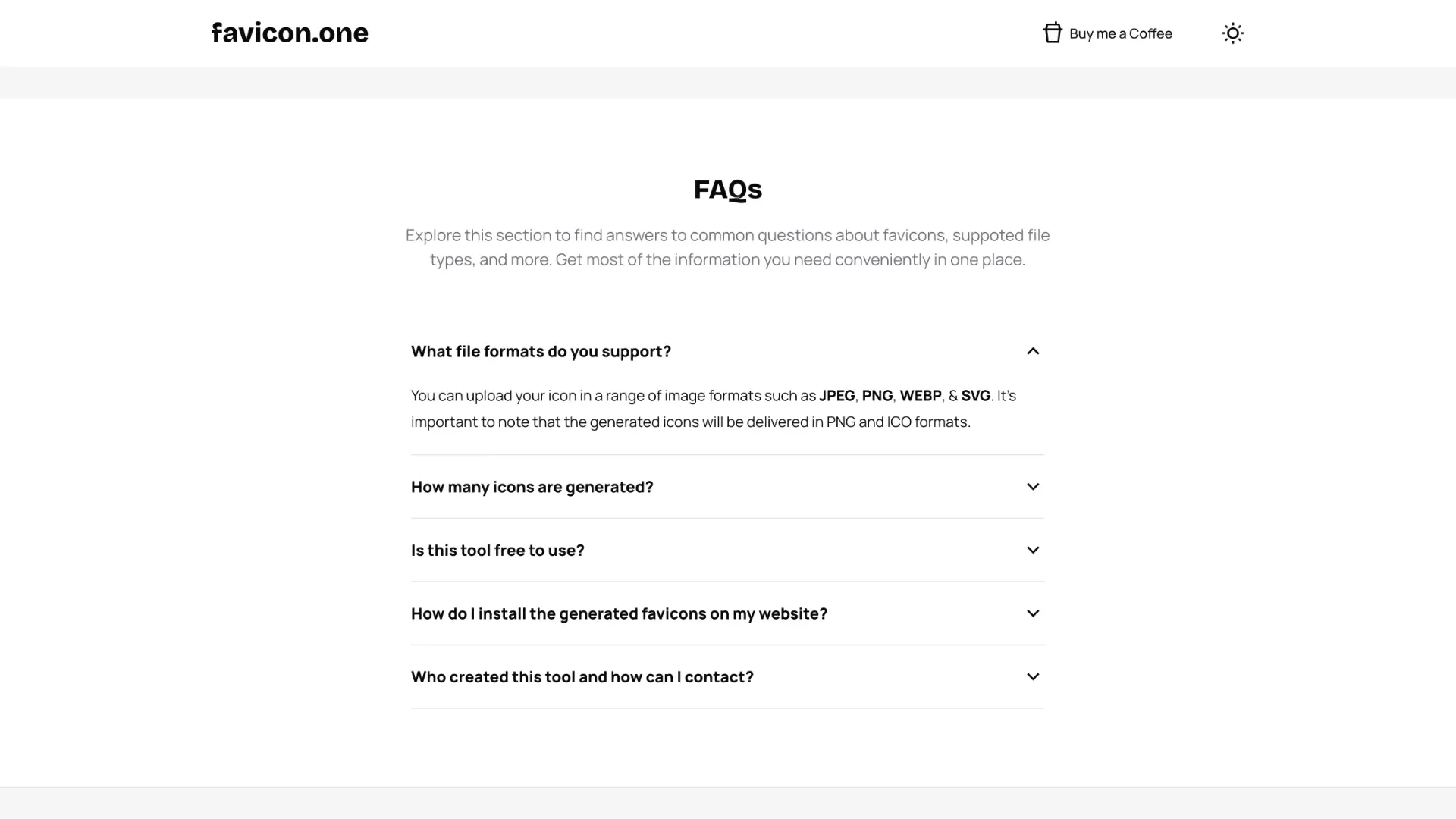Click the bold "WEBP" format text
Image resolution: width=1456 pixels, height=819 pixels.
coord(920,396)
